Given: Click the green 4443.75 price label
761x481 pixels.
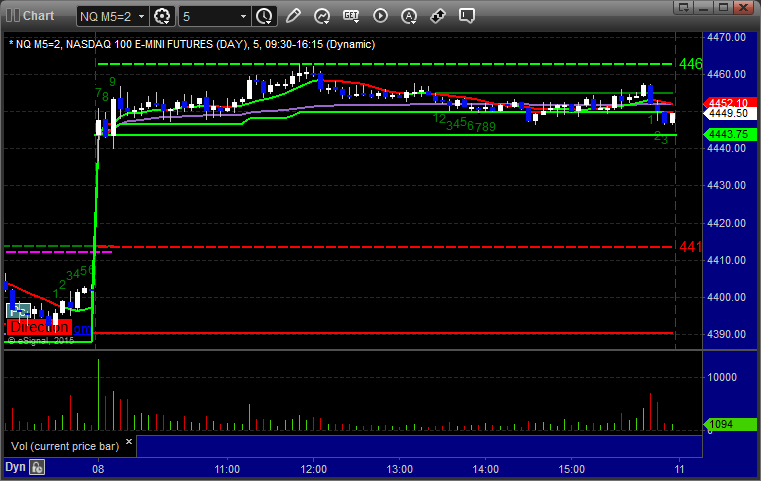Looking at the screenshot, I should point(729,134).
